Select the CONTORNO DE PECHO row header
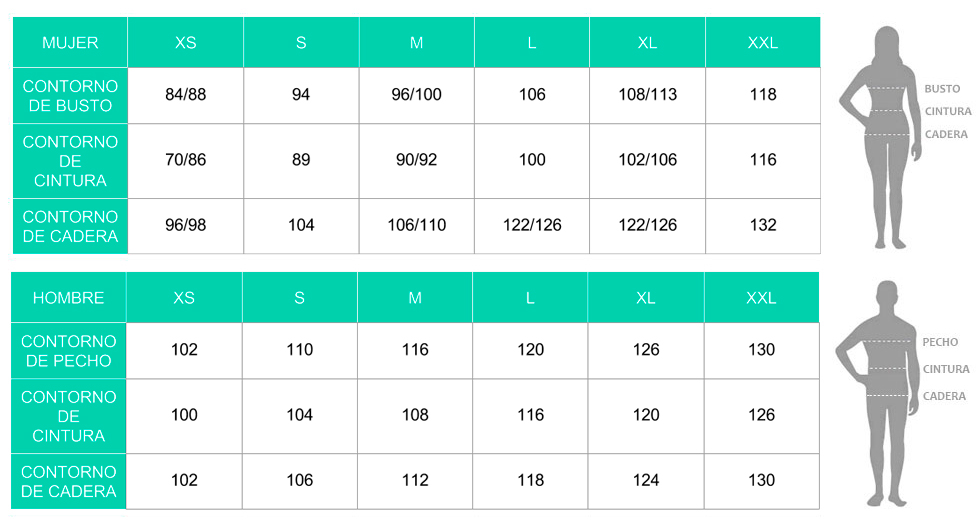Viewport: 980px width, 525px height. pyautogui.click(x=68, y=350)
